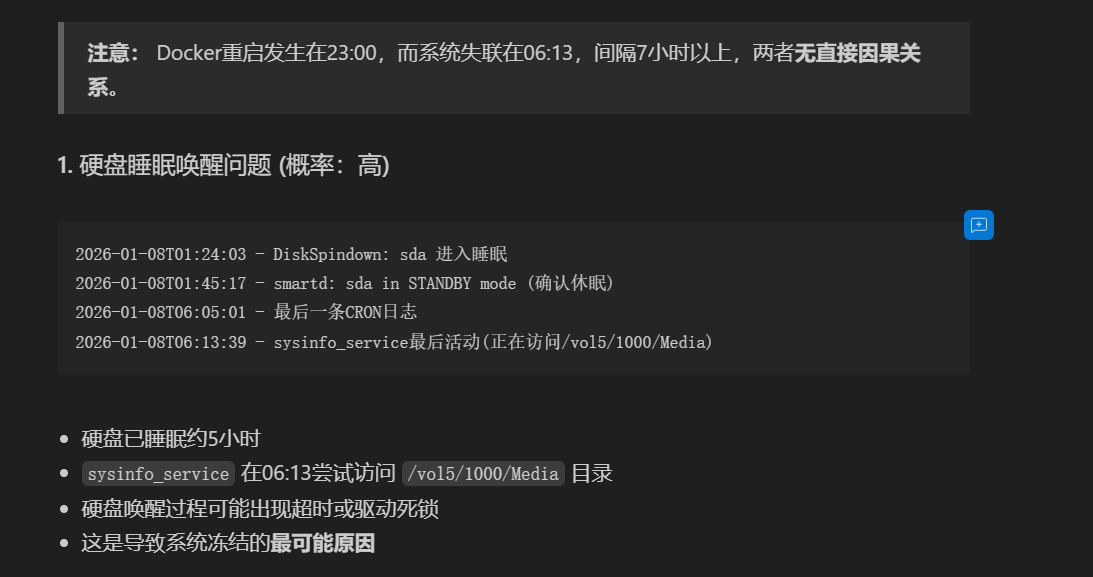Click the 注意 bold label in the note
Image resolution: width=1093 pixels, height=577 pixels.
tap(114, 53)
